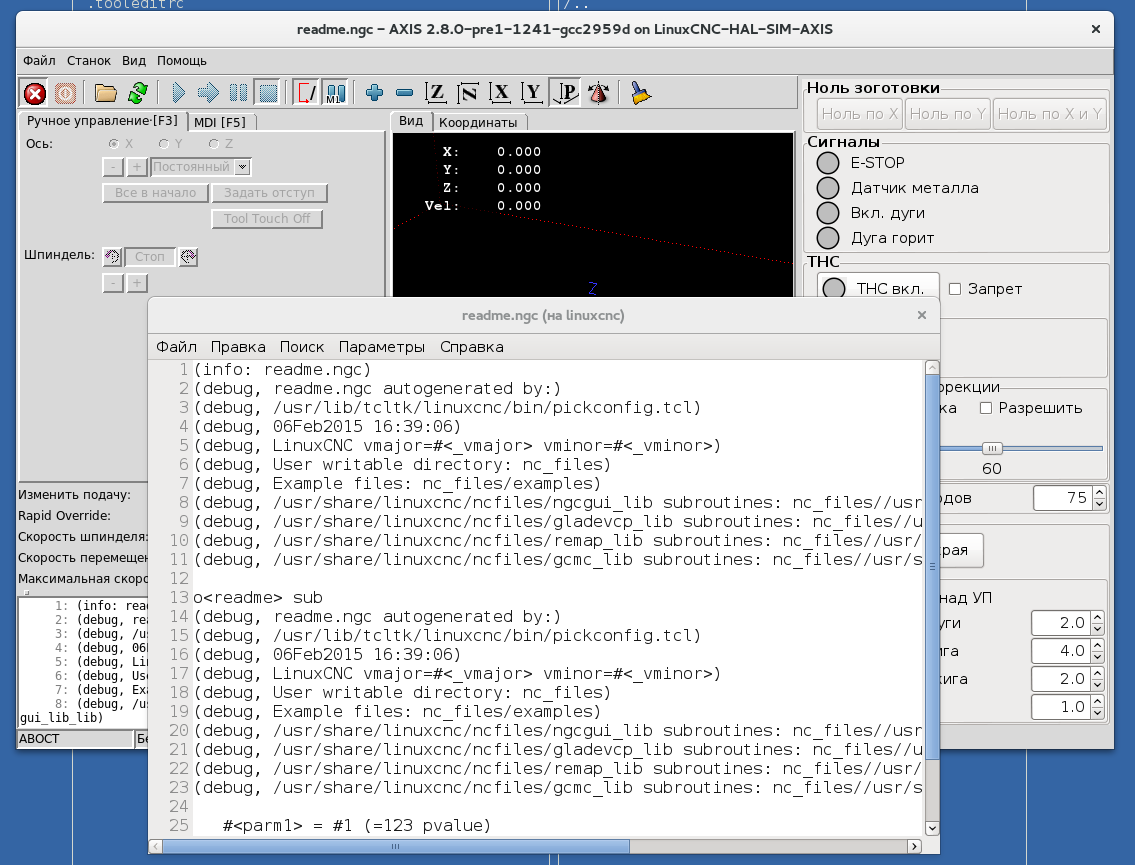This screenshot has width=1135, height=865.
Task: Check the Разрешить checkbox
Action: pyautogui.click(x=986, y=408)
